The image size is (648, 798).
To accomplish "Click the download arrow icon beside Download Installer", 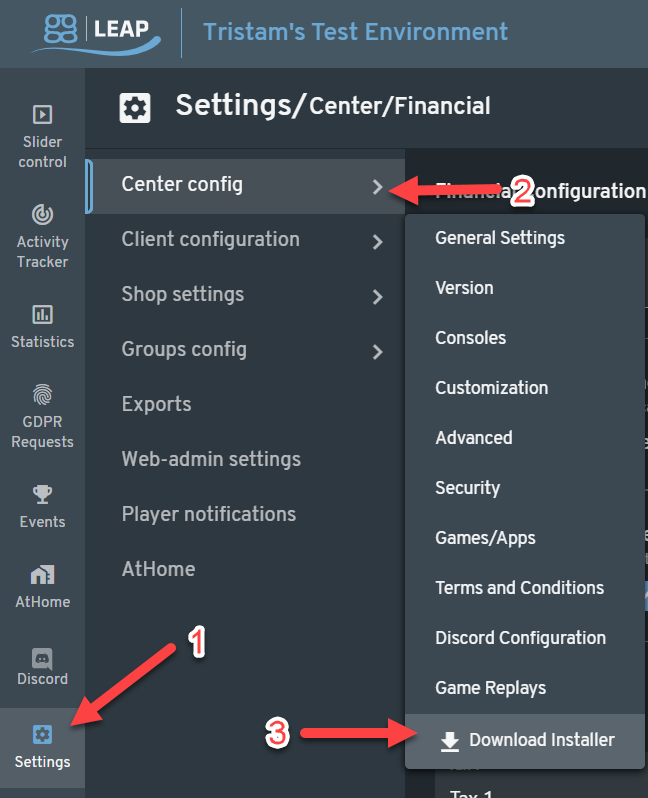I will tap(449, 742).
